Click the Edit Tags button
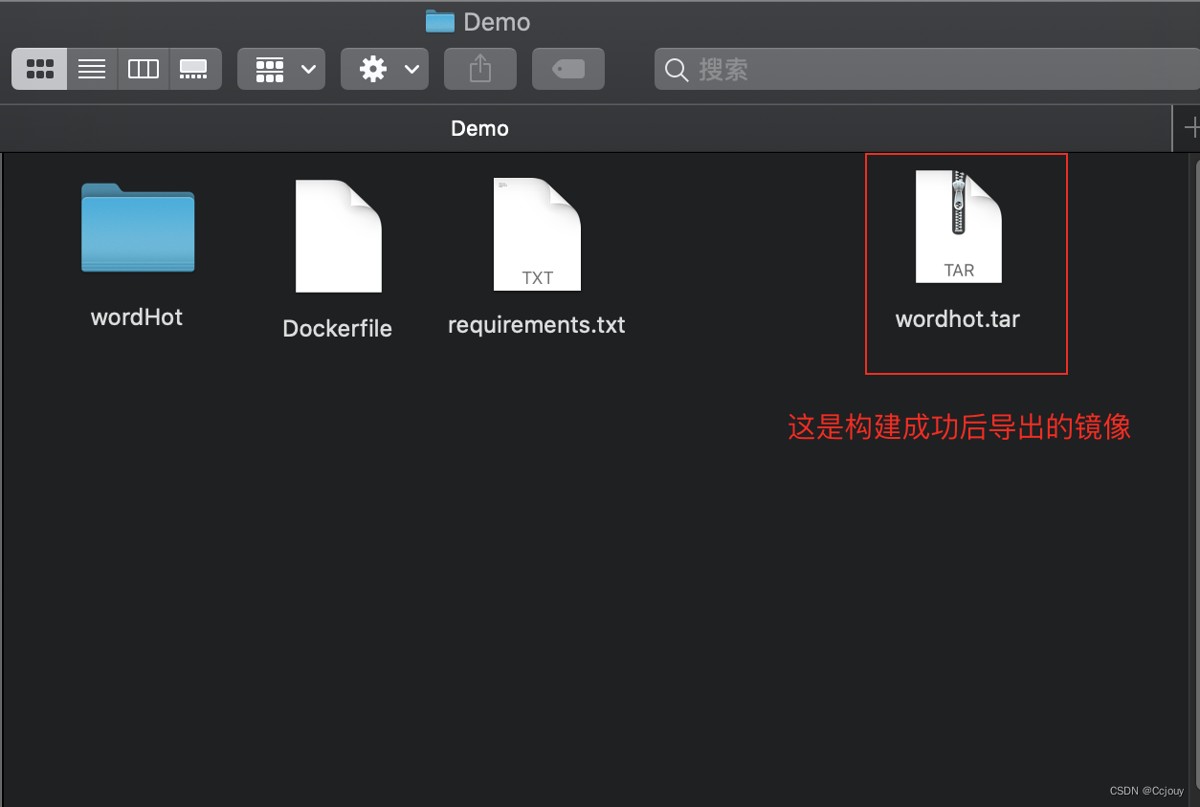Screen dimensions: 1200x807 tap(568, 69)
